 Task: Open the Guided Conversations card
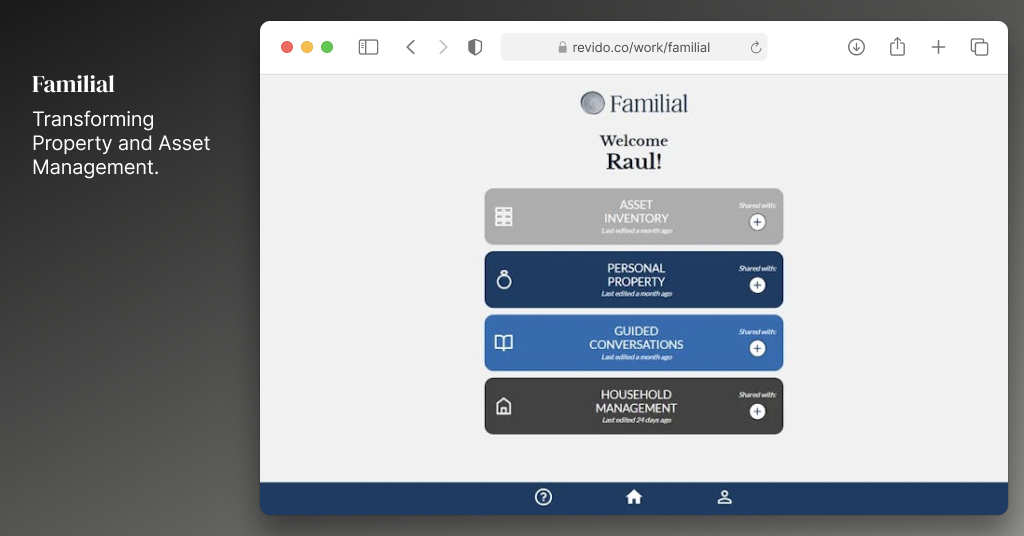633,343
